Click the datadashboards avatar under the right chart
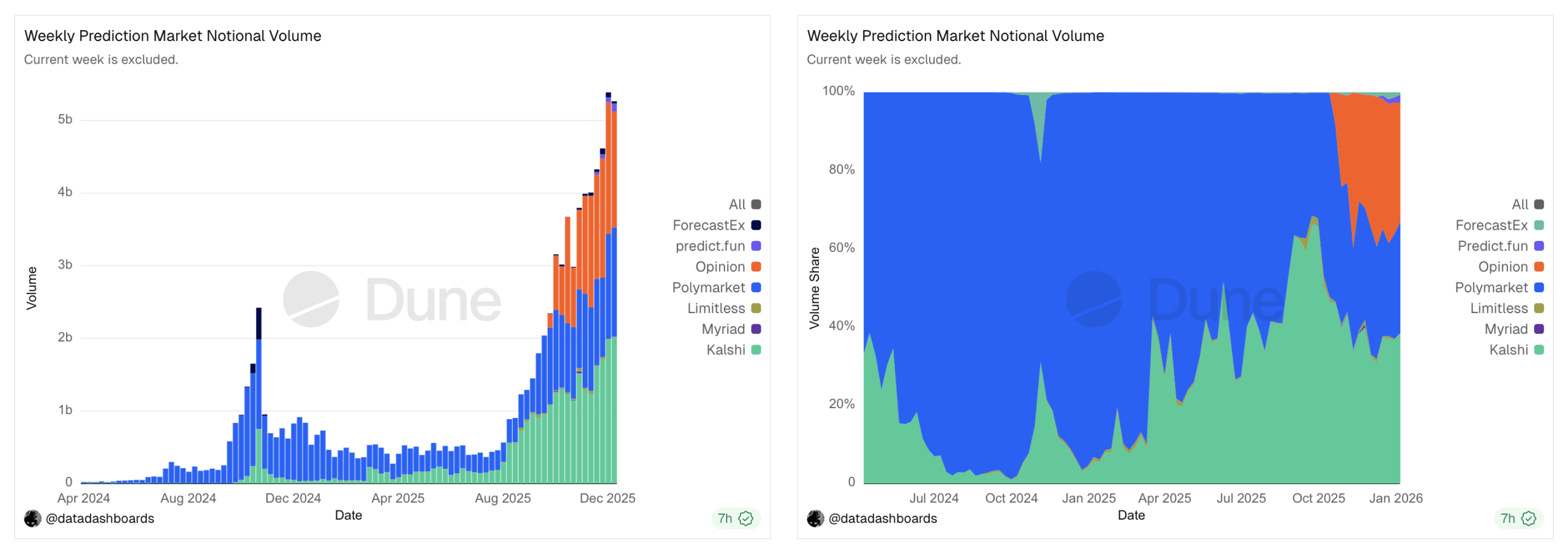This screenshot has width=1568, height=554. click(815, 518)
